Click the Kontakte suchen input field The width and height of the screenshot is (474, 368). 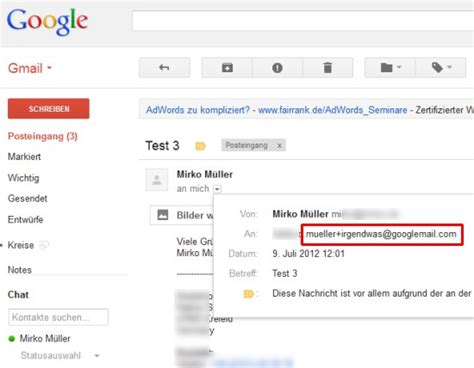58,317
